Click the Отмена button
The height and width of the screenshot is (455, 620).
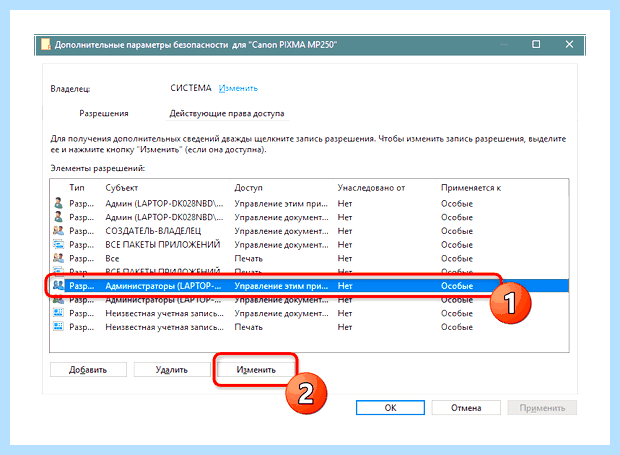pyautogui.click(x=466, y=408)
